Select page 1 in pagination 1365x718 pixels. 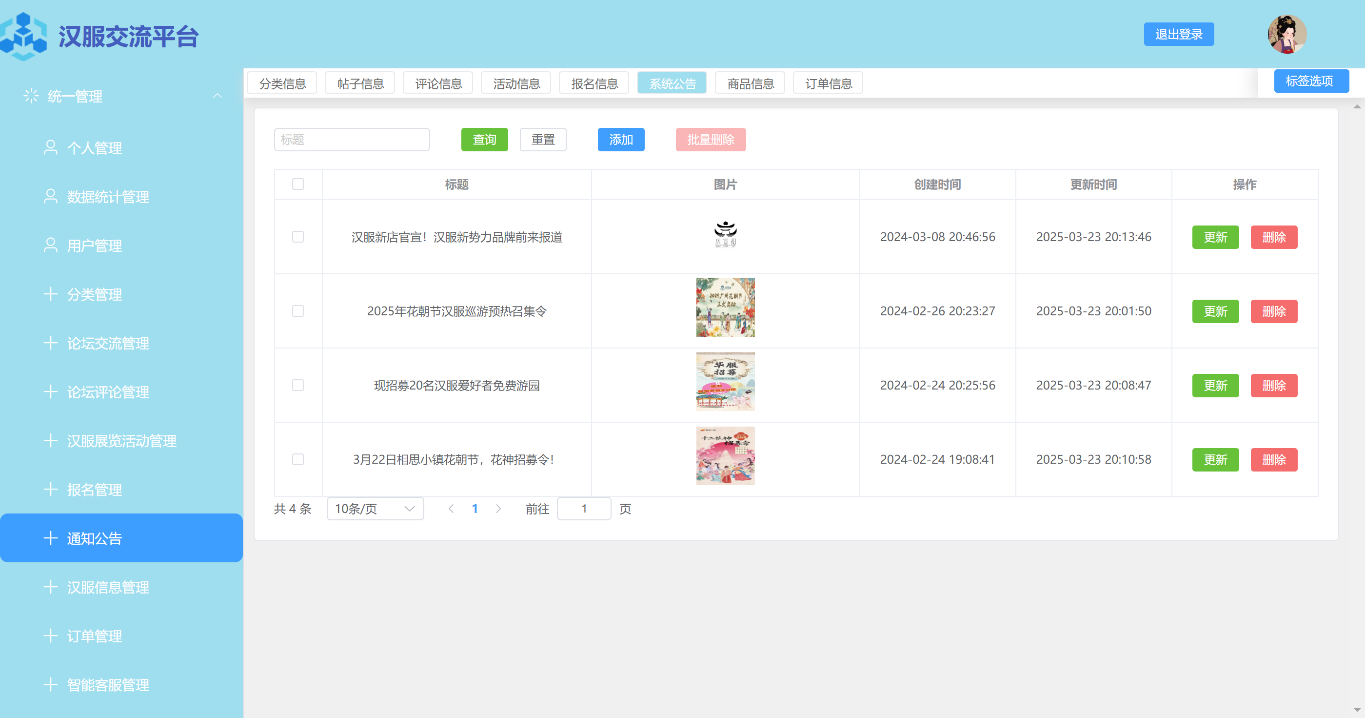coord(475,509)
